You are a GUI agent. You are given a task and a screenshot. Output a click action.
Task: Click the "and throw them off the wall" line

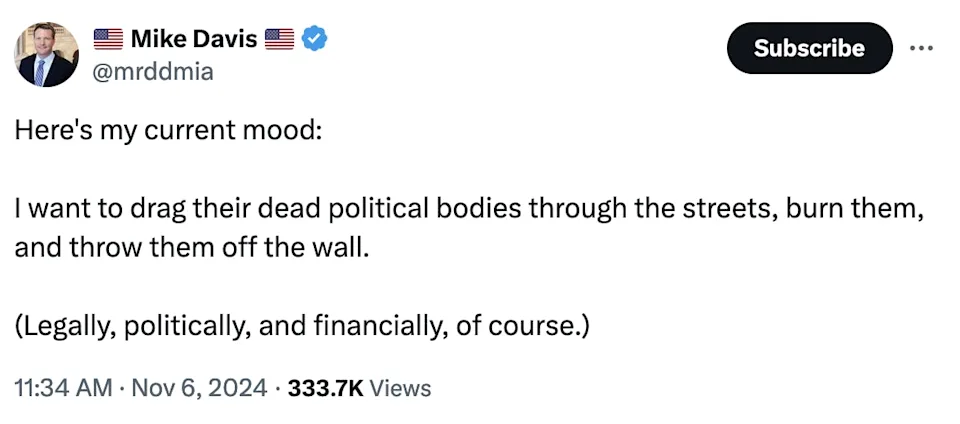pos(192,246)
